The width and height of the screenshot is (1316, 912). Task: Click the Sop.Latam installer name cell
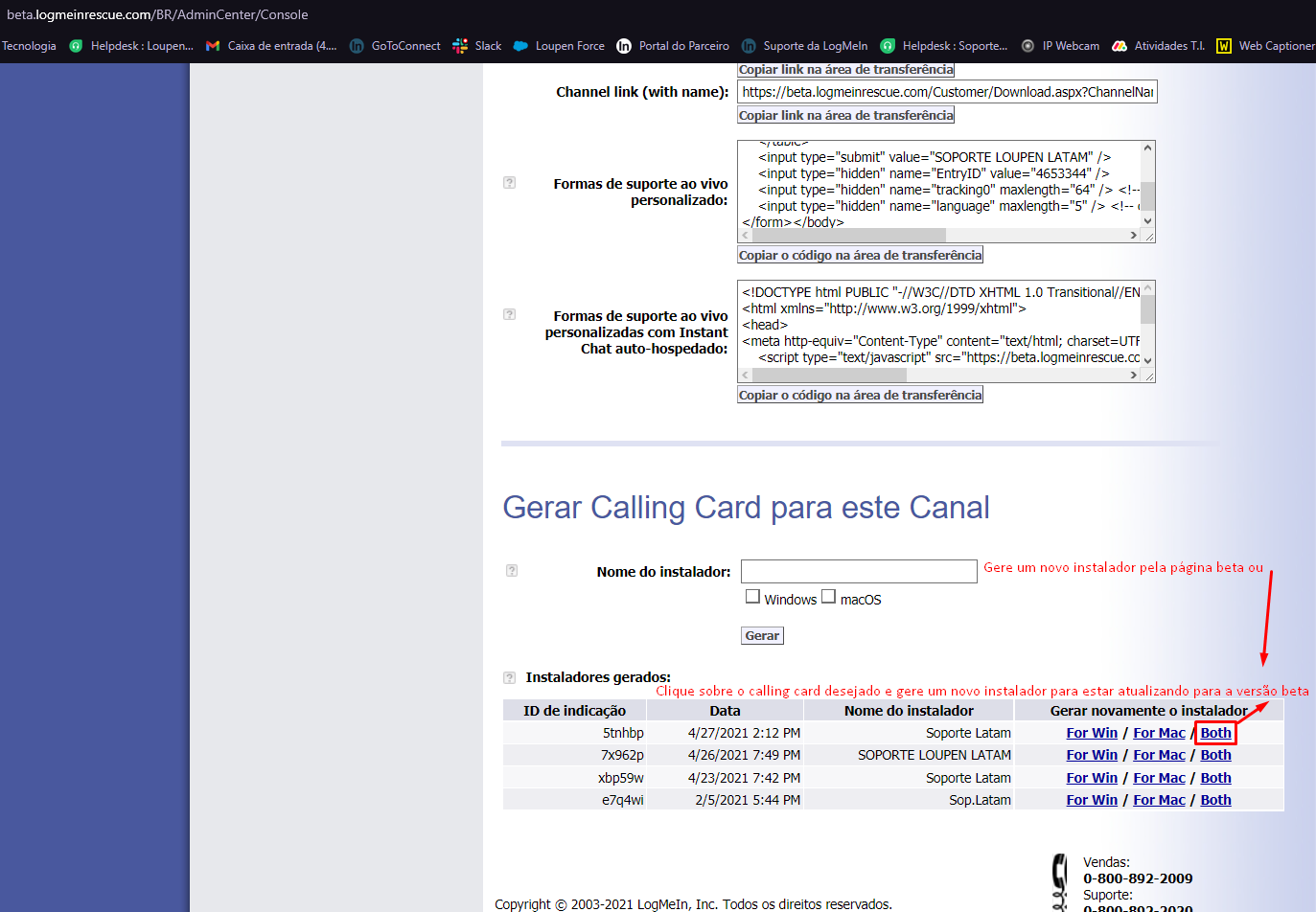(x=909, y=801)
